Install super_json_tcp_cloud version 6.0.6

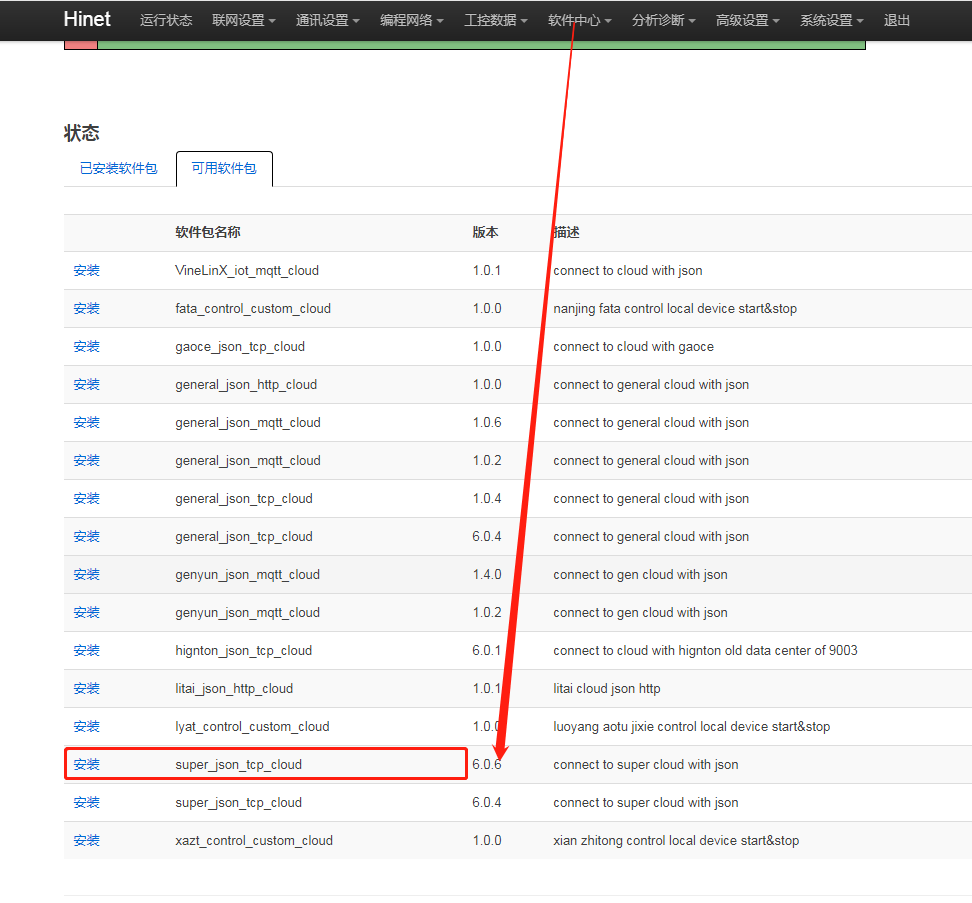click(87, 764)
